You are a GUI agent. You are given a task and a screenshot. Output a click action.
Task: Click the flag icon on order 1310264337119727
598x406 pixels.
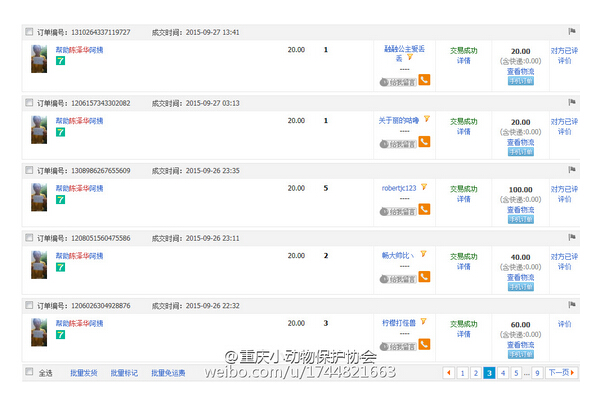572,31
